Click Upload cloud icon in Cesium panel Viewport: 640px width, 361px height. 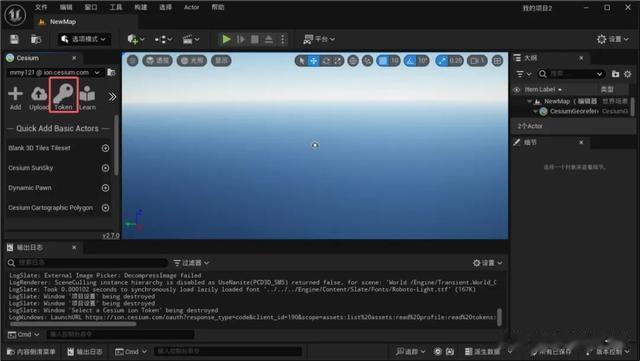coord(39,98)
